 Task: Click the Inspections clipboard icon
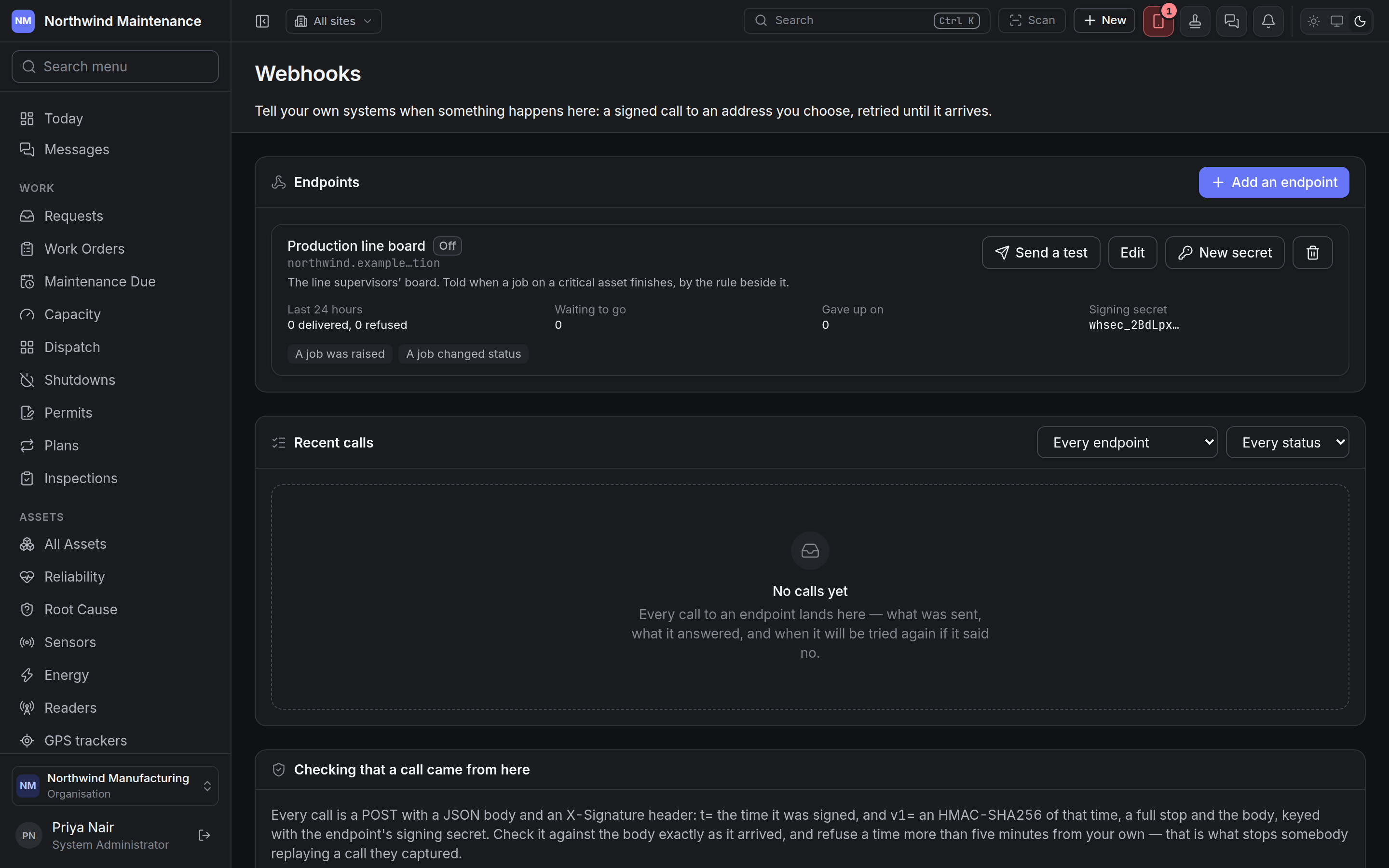27,478
